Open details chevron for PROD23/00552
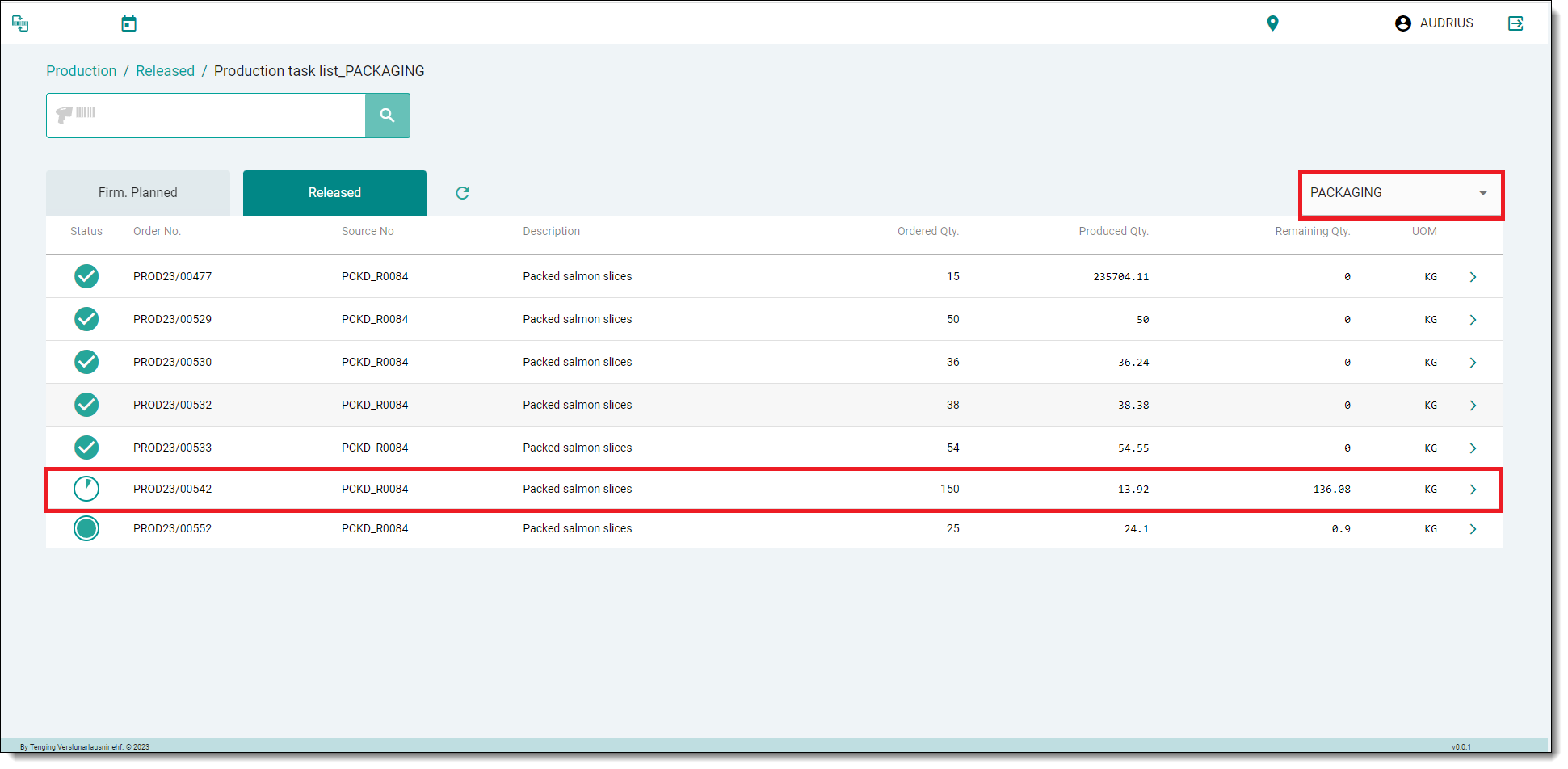This screenshot has height=769, width=1568. [x=1473, y=529]
